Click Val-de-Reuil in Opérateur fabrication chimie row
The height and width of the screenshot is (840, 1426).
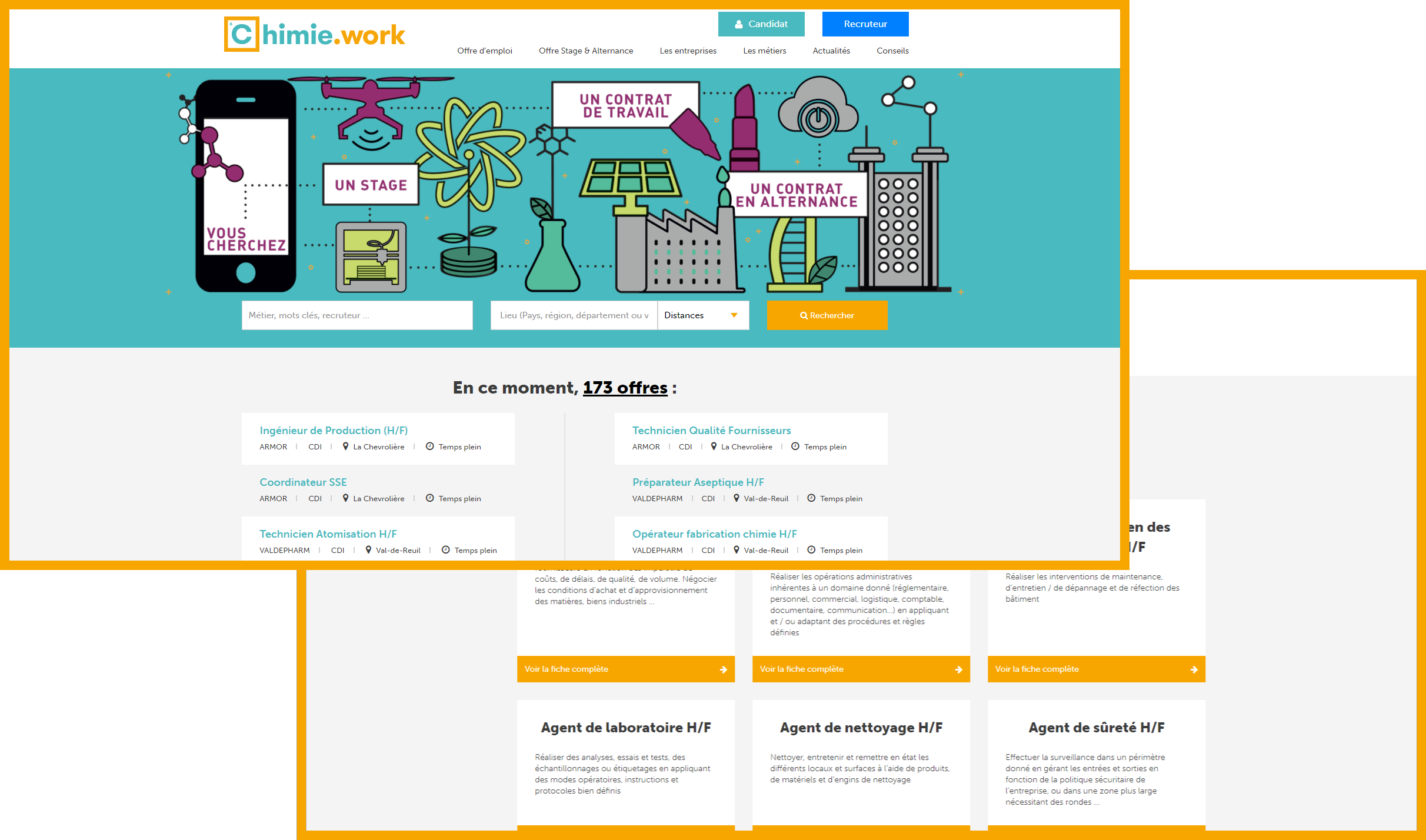pos(766,551)
